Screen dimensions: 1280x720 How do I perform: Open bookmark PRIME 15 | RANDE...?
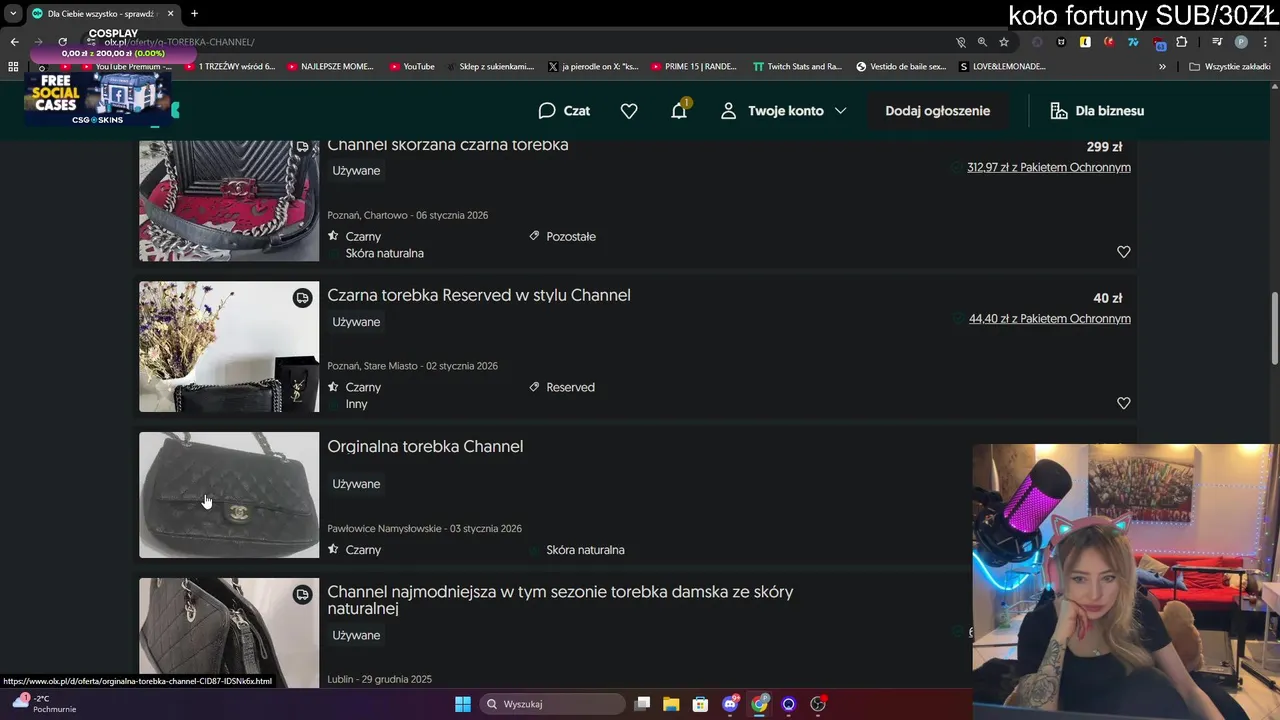click(x=694, y=67)
